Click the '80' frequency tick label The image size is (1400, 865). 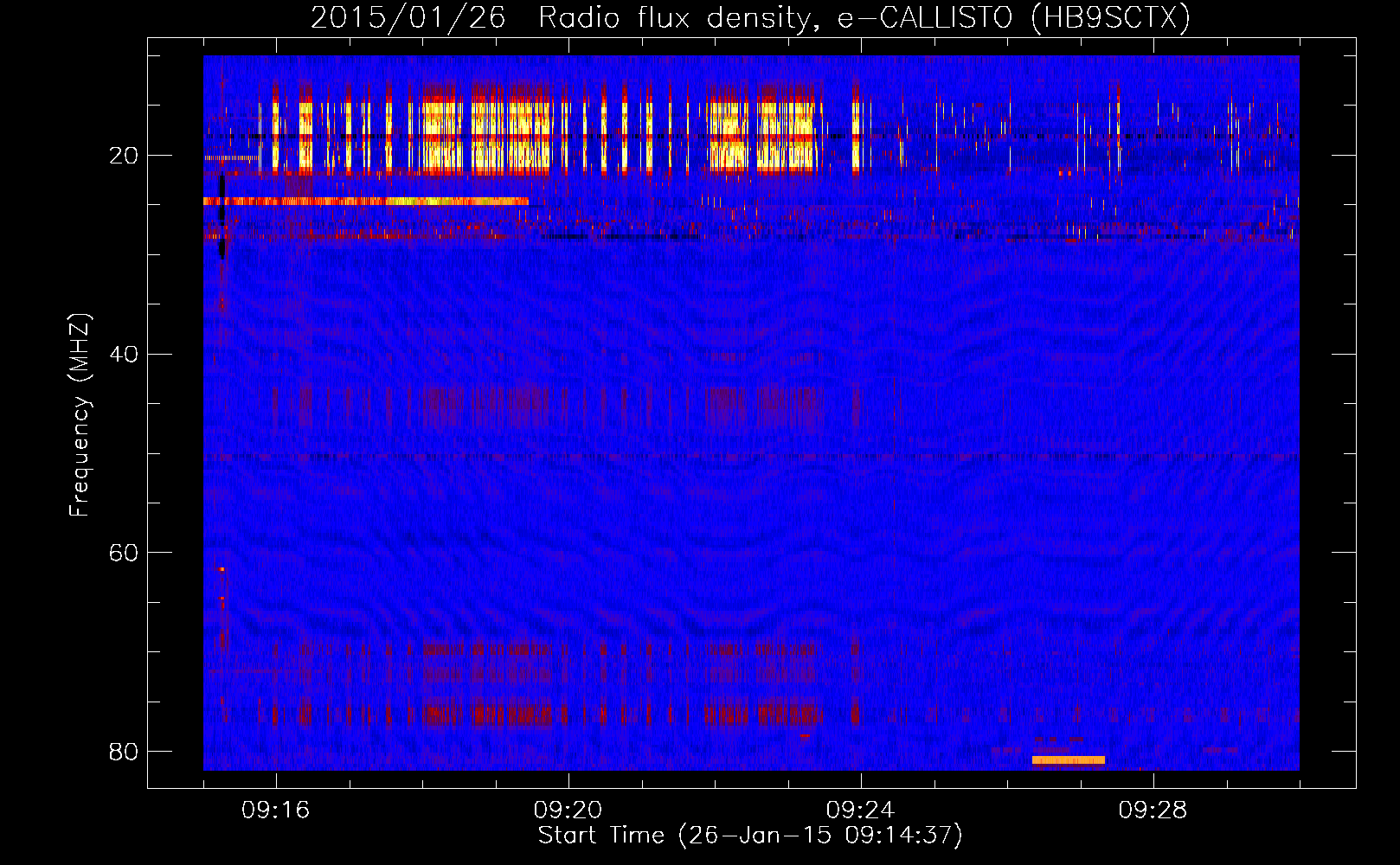click(x=123, y=751)
